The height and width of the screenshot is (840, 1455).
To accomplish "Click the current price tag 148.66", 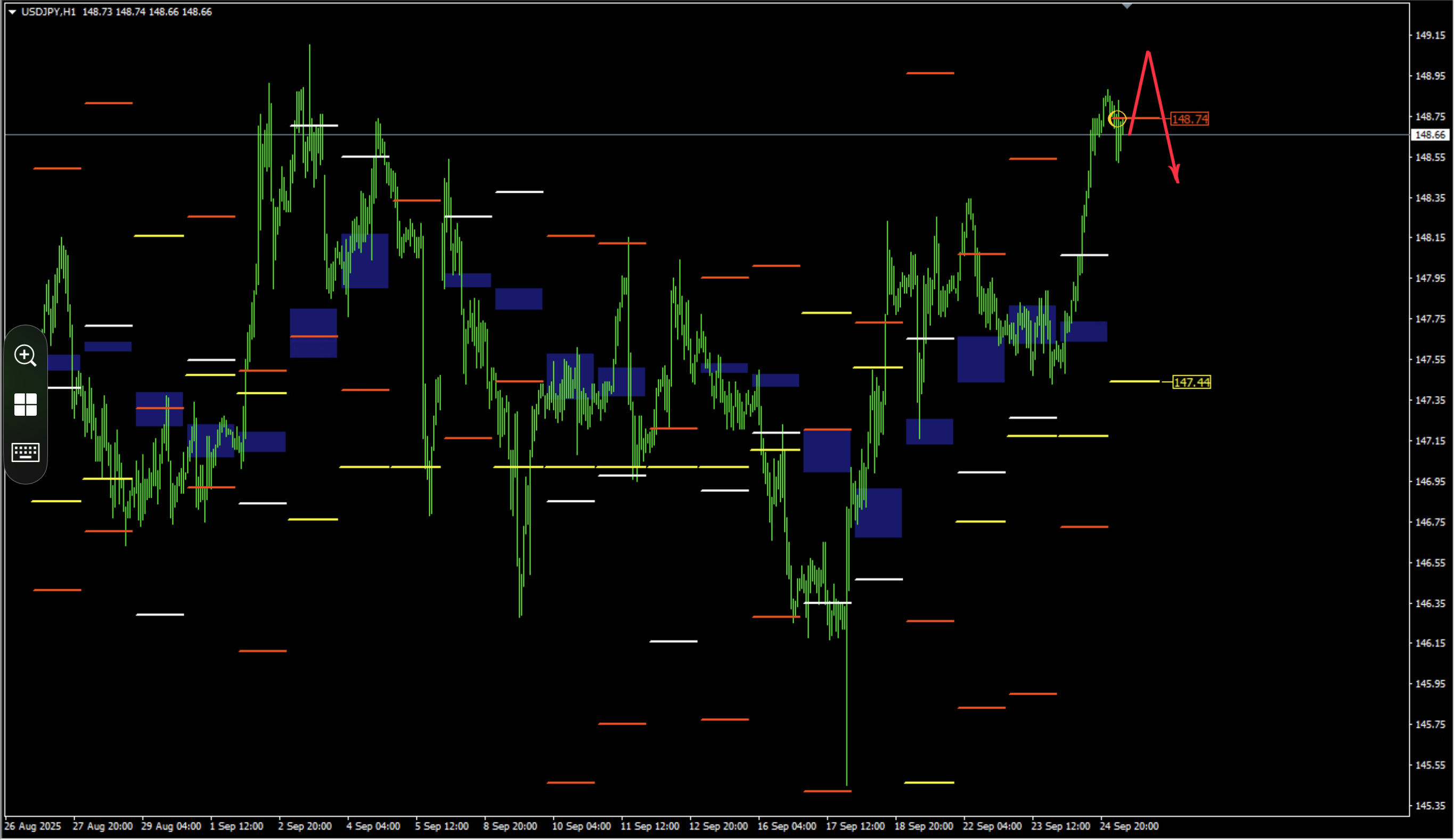I will pyautogui.click(x=1430, y=135).
